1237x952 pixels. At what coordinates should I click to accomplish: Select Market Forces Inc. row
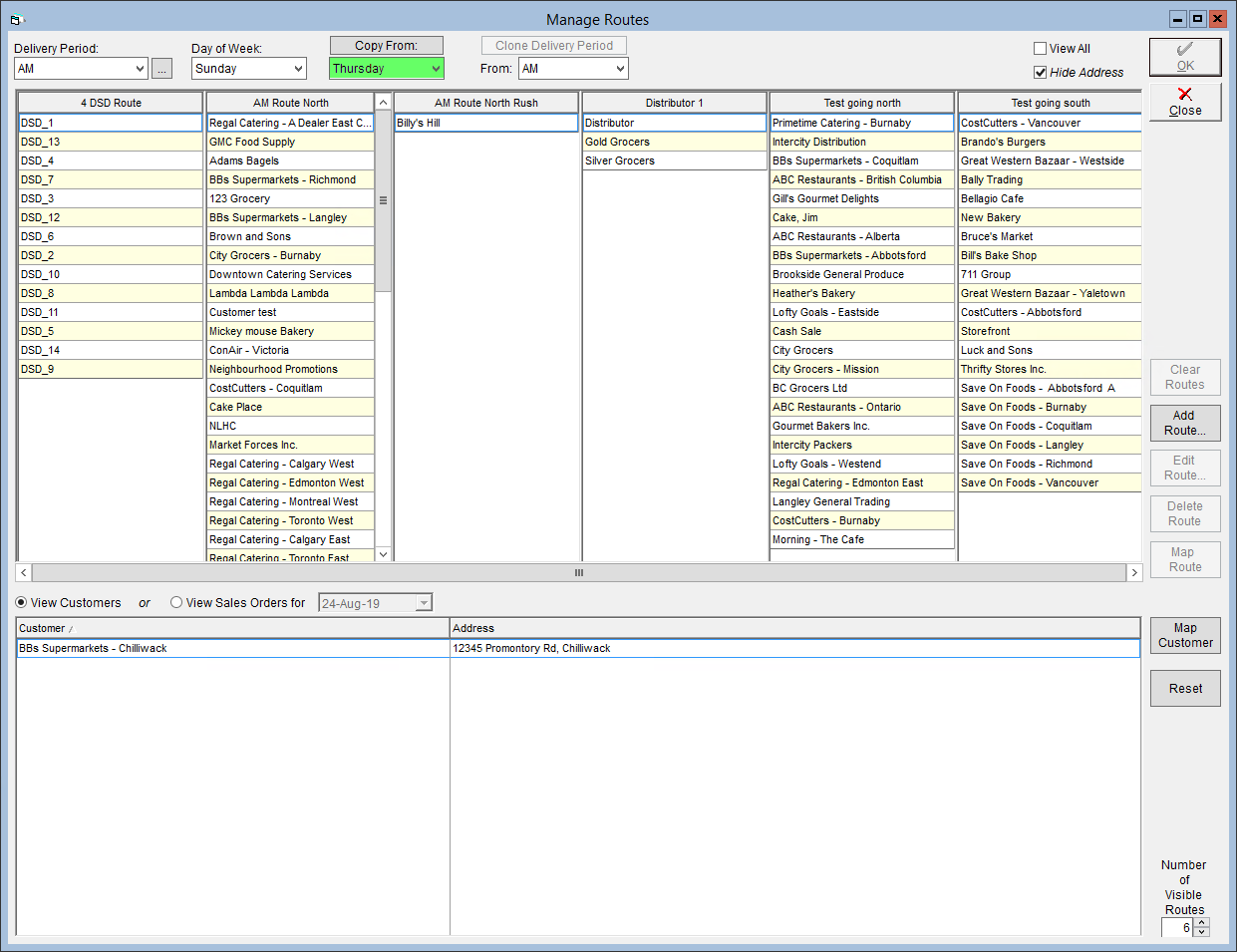click(290, 445)
